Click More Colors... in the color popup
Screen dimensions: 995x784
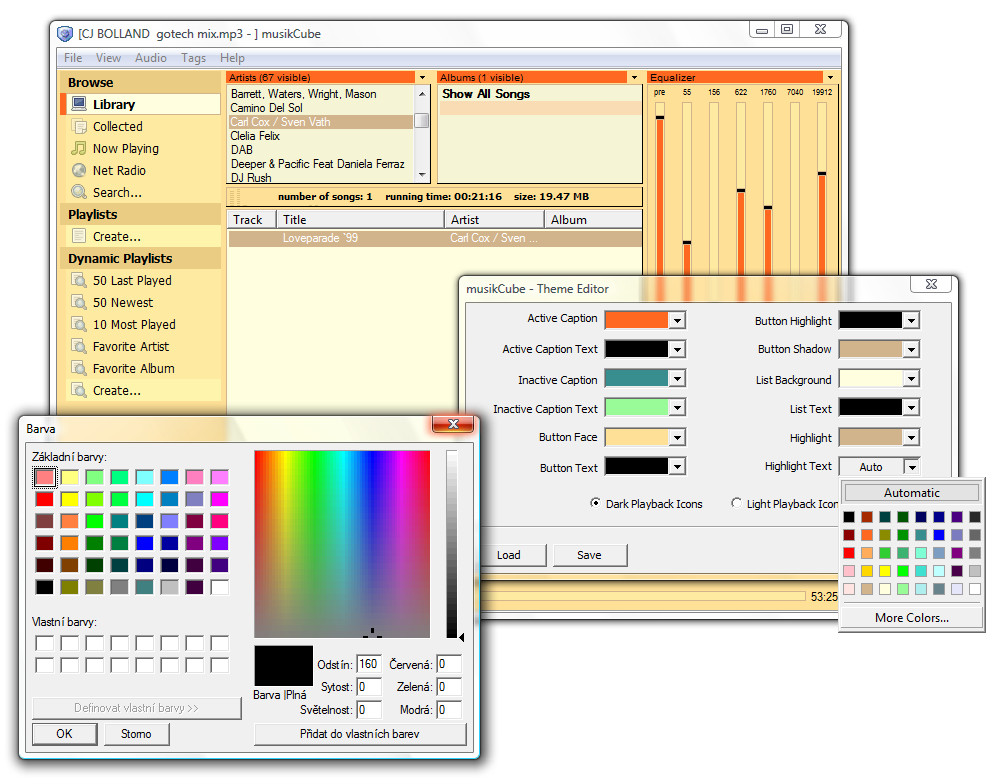coord(911,618)
